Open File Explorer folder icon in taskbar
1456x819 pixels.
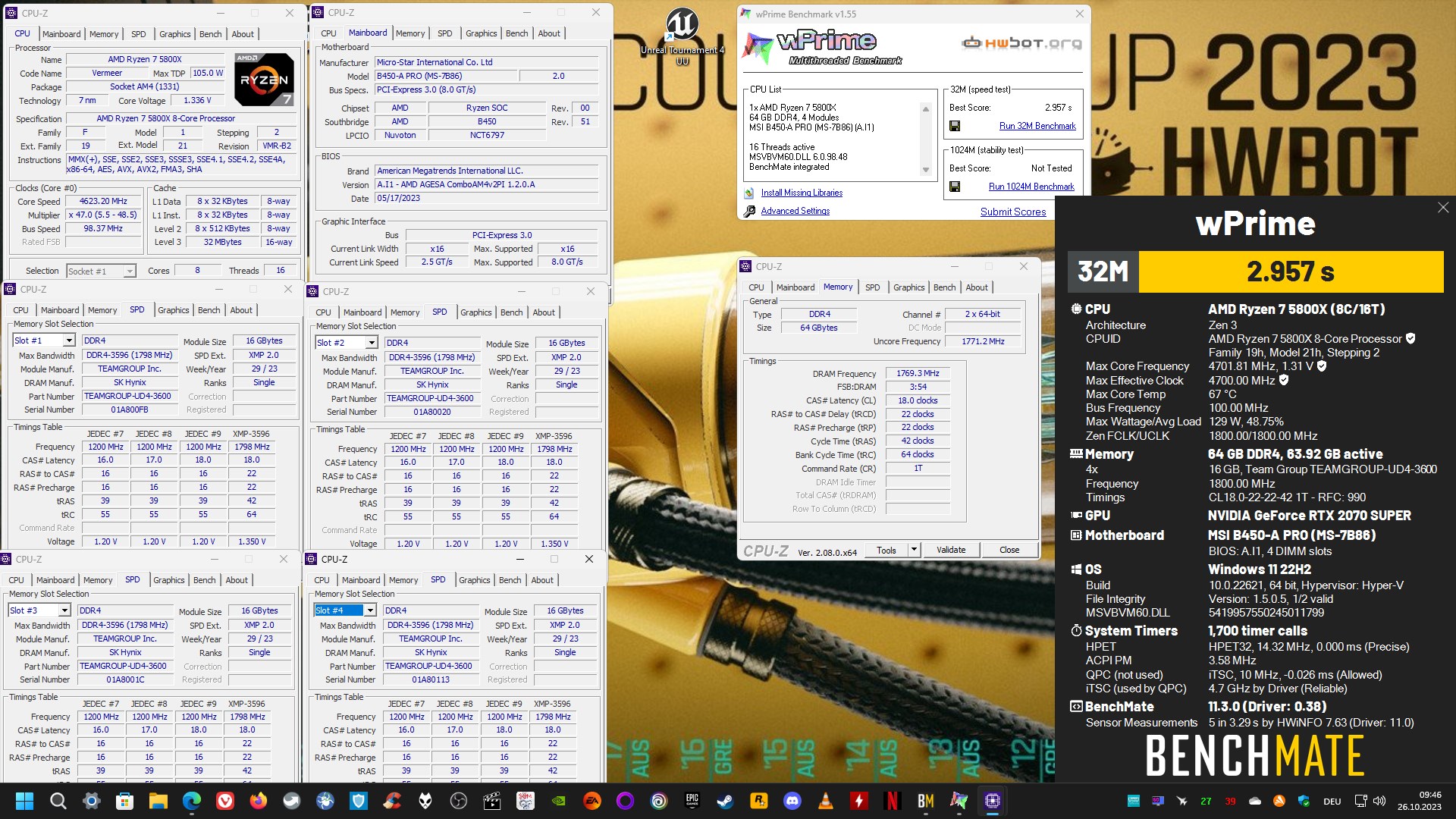pos(158,801)
